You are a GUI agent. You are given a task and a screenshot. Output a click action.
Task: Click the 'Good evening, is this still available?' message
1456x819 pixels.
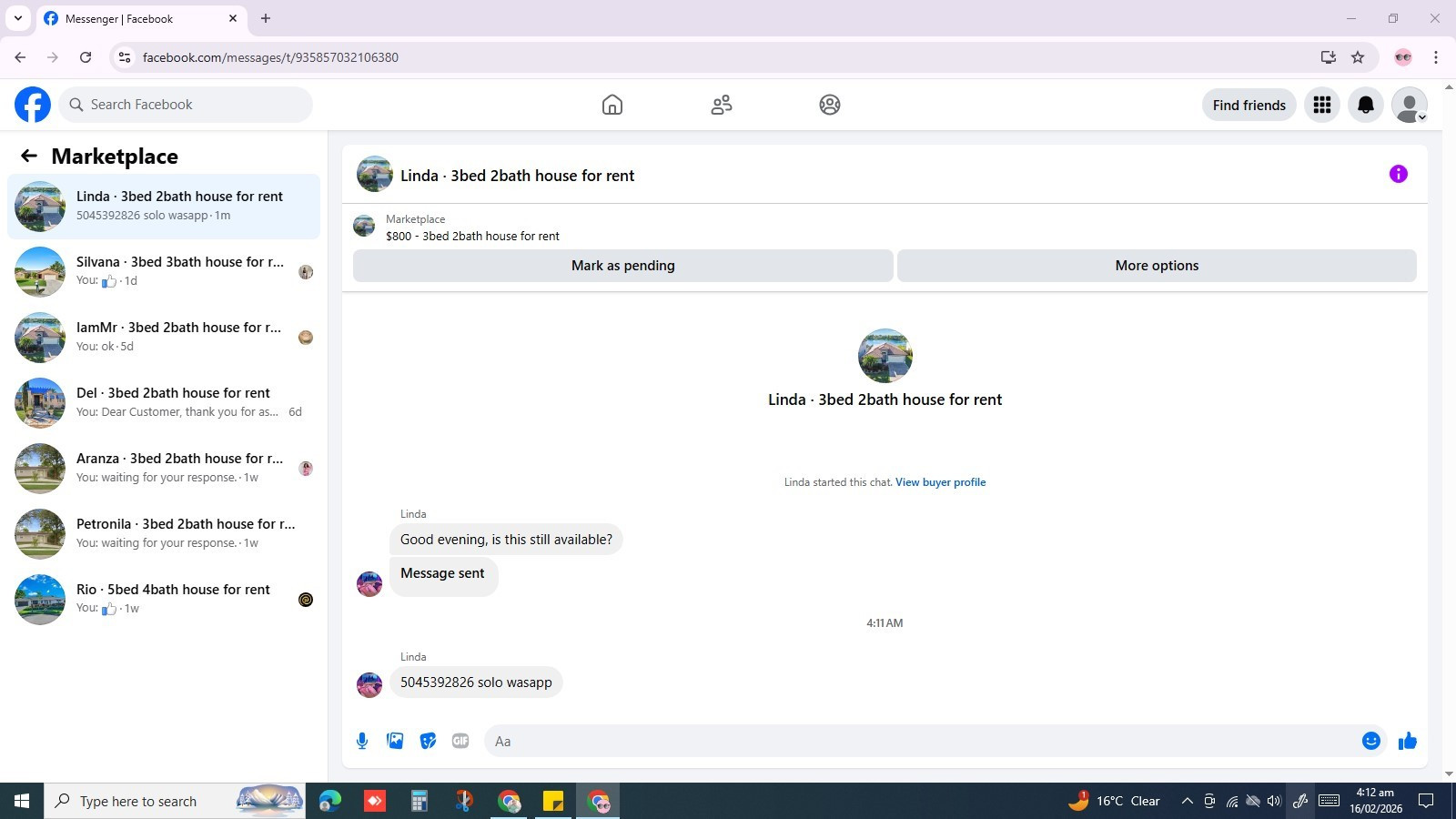[x=506, y=540]
